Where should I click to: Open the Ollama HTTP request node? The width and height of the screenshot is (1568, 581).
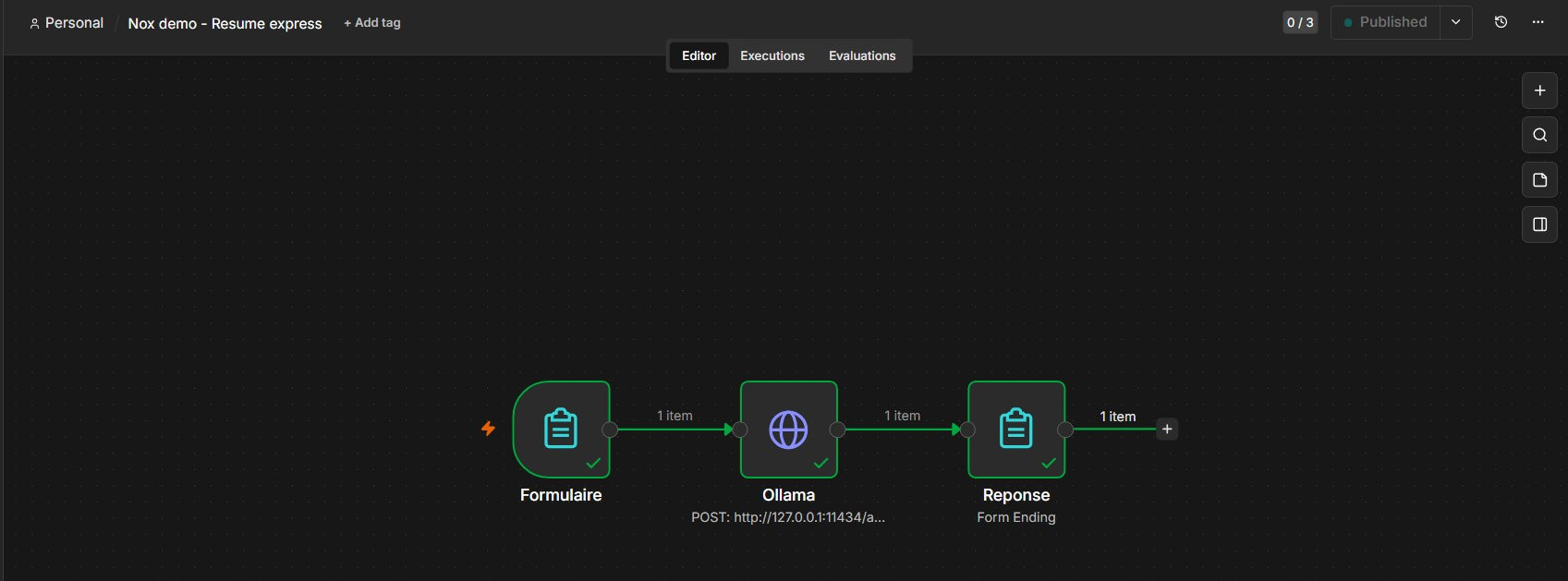point(788,430)
